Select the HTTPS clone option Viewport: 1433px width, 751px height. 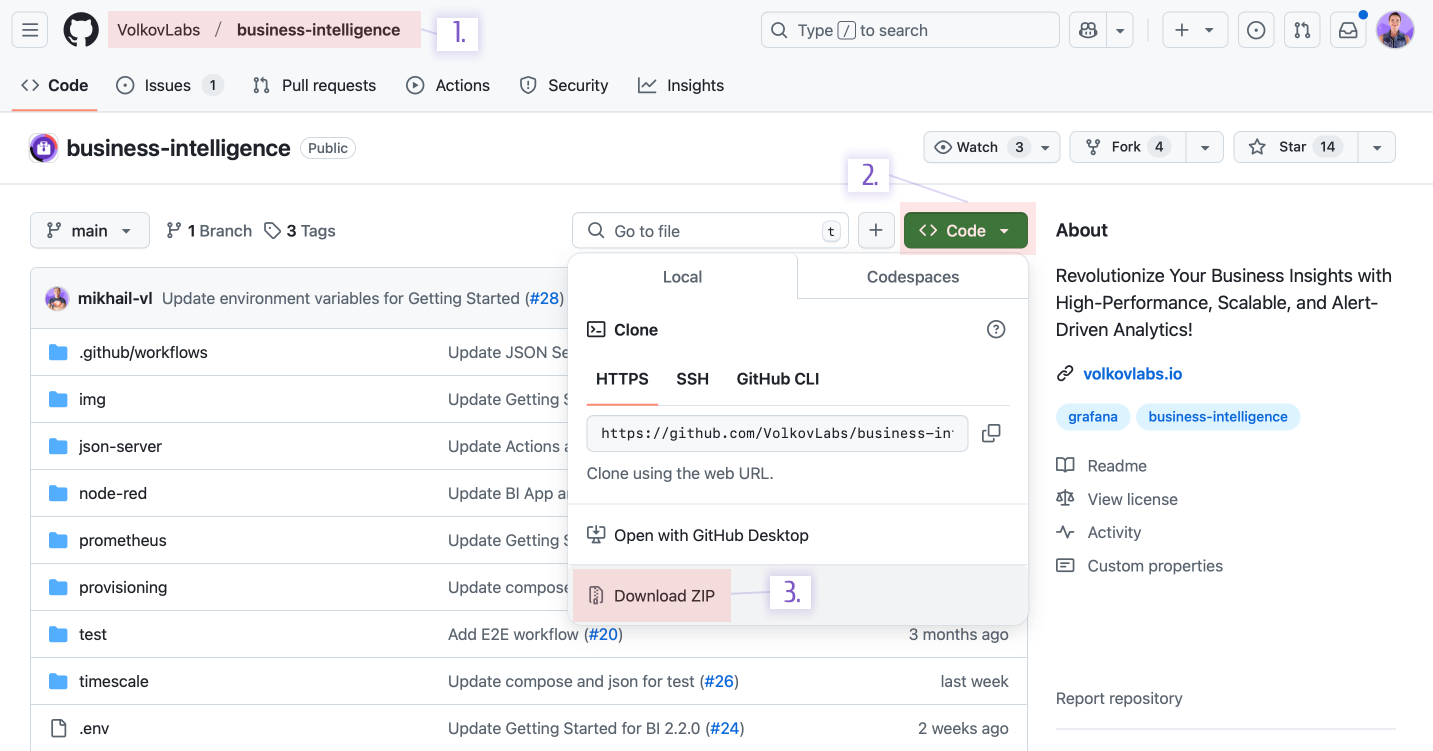pyautogui.click(x=622, y=379)
